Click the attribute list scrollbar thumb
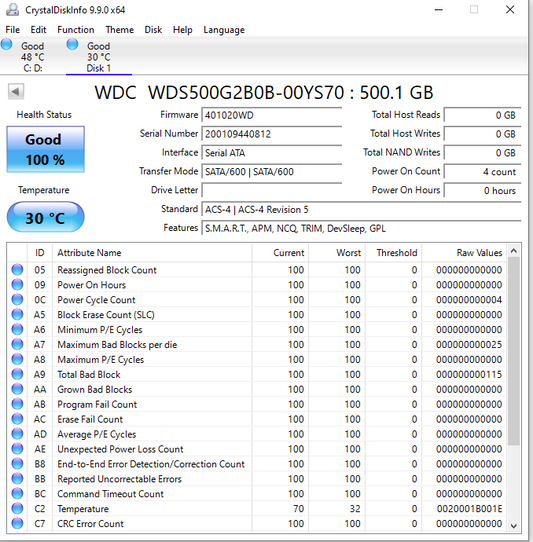Screen dimensions: 533x542 tap(514, 352)
